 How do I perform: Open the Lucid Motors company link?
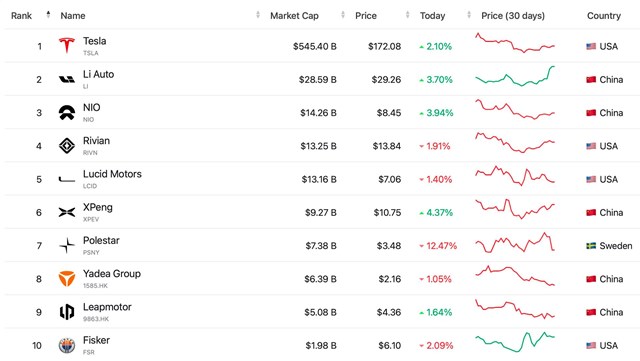[112, 174]
